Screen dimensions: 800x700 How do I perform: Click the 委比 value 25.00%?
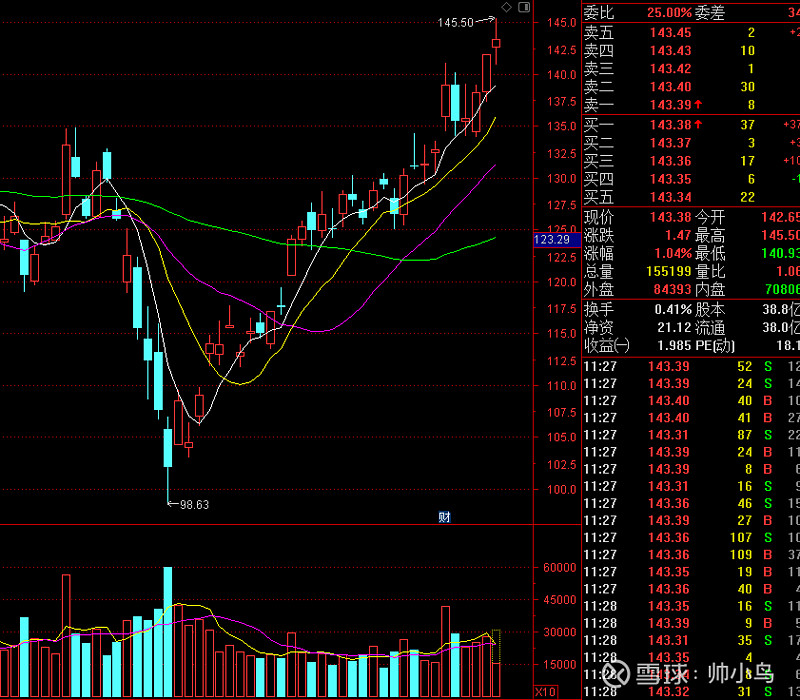[669, 13]
